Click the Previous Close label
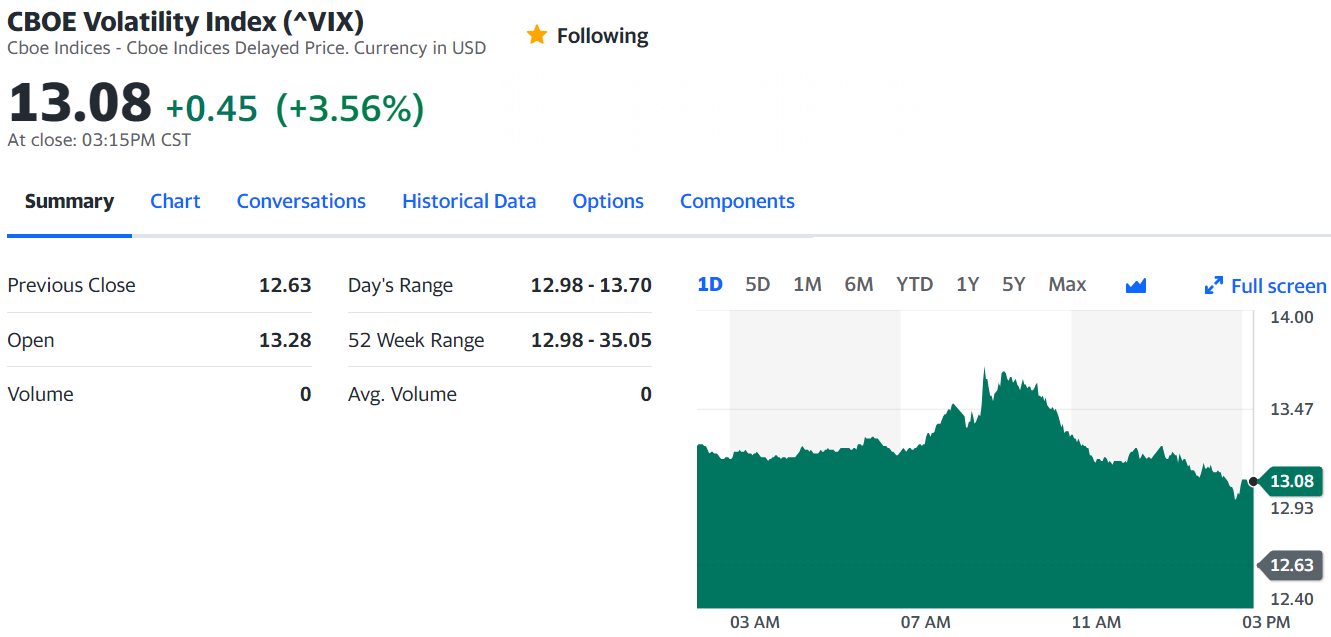Image resolution: width=1331 pixels, height=637 pixels. 71,285
